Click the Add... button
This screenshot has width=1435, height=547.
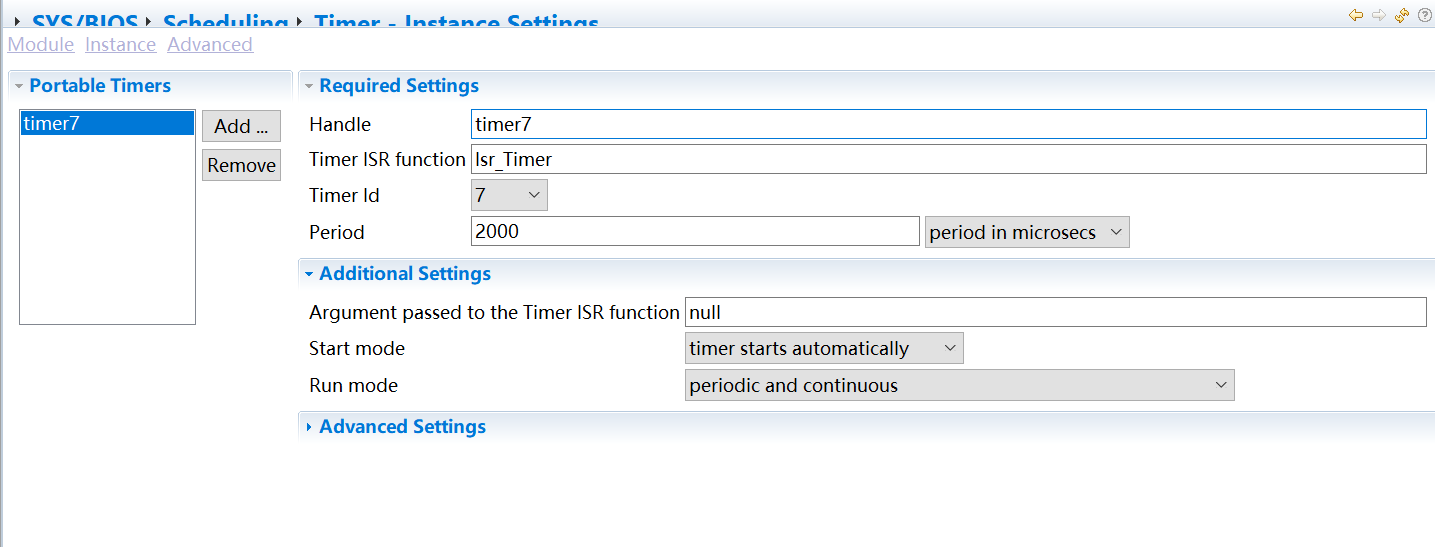click(241, 126)
